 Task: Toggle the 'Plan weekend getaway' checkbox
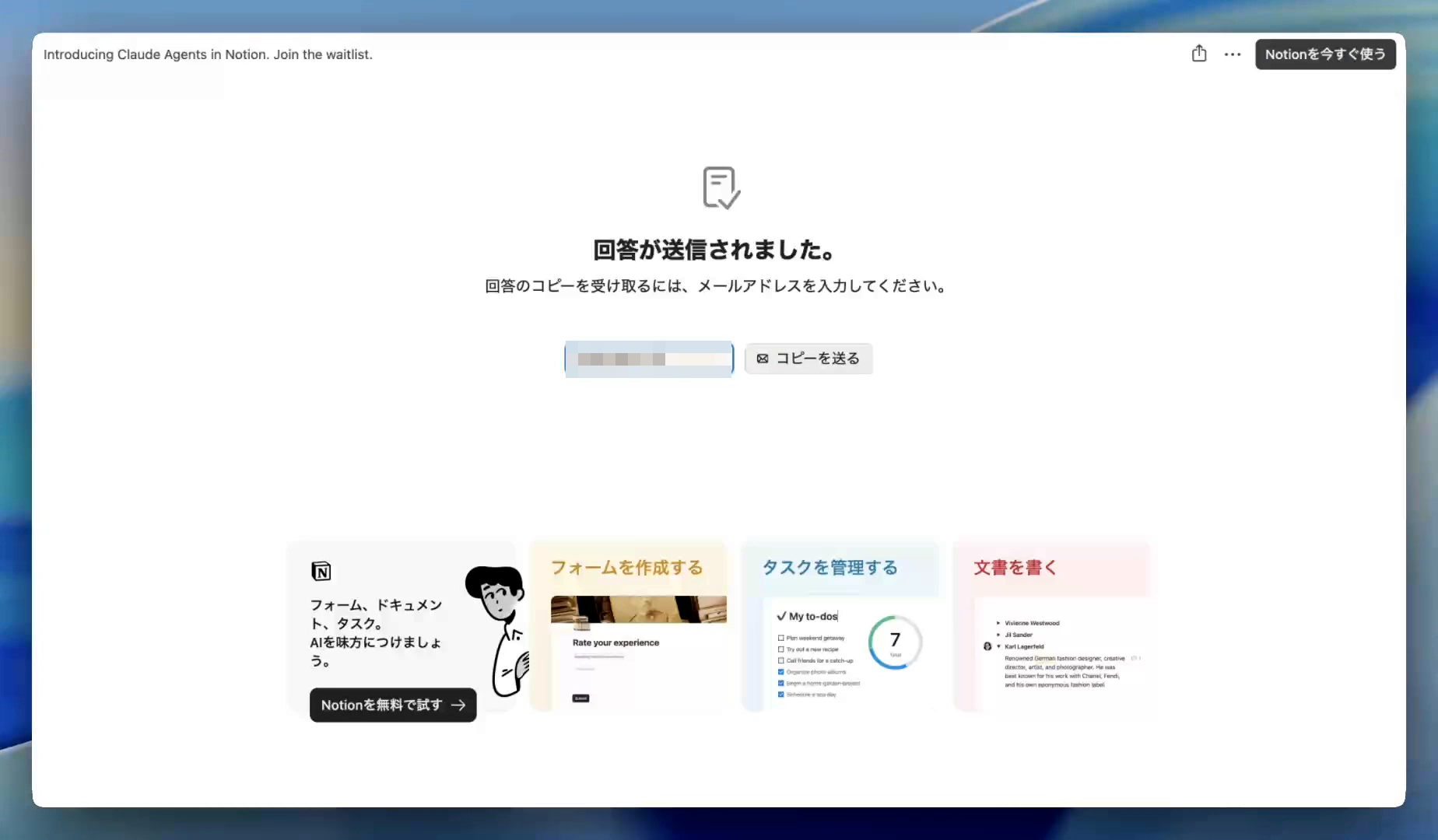(780, 638)
